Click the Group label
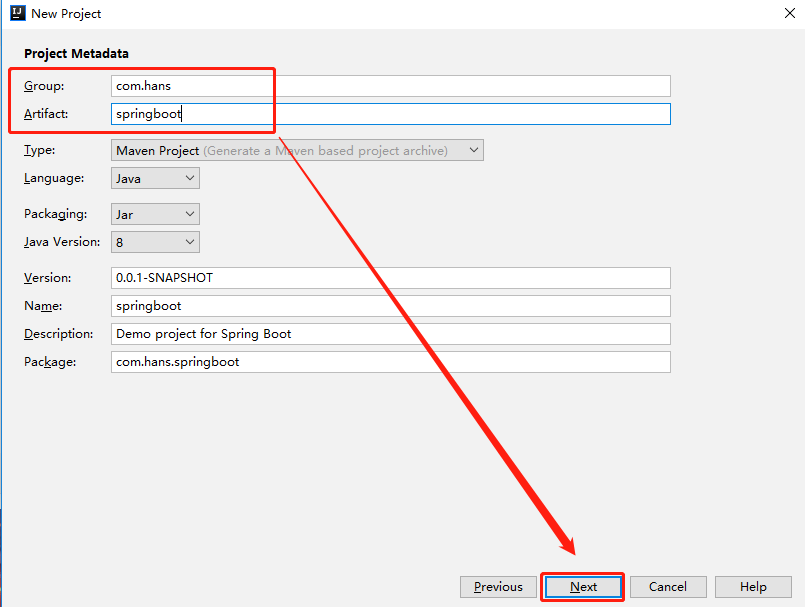 pos(44,86)
